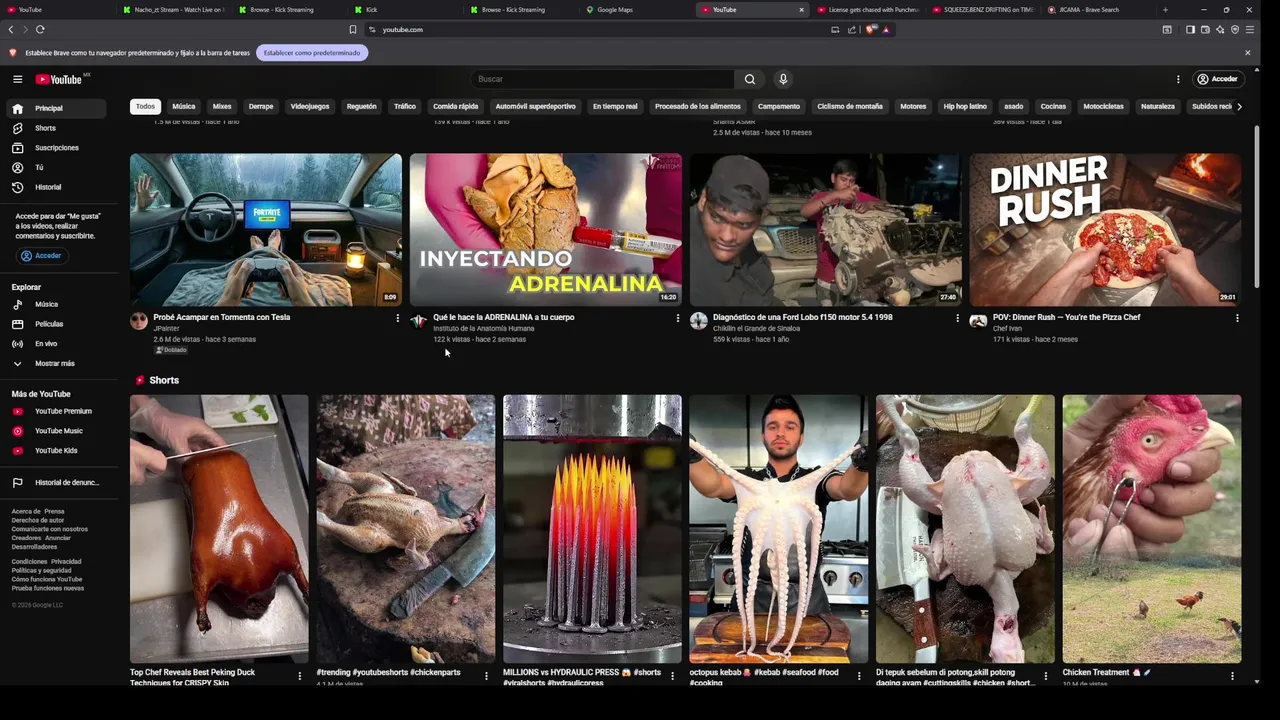Screen dimensions: 1280x720
Task: Open options for Ford Lobo diagnóstico video
Action: tap(958, 318)
